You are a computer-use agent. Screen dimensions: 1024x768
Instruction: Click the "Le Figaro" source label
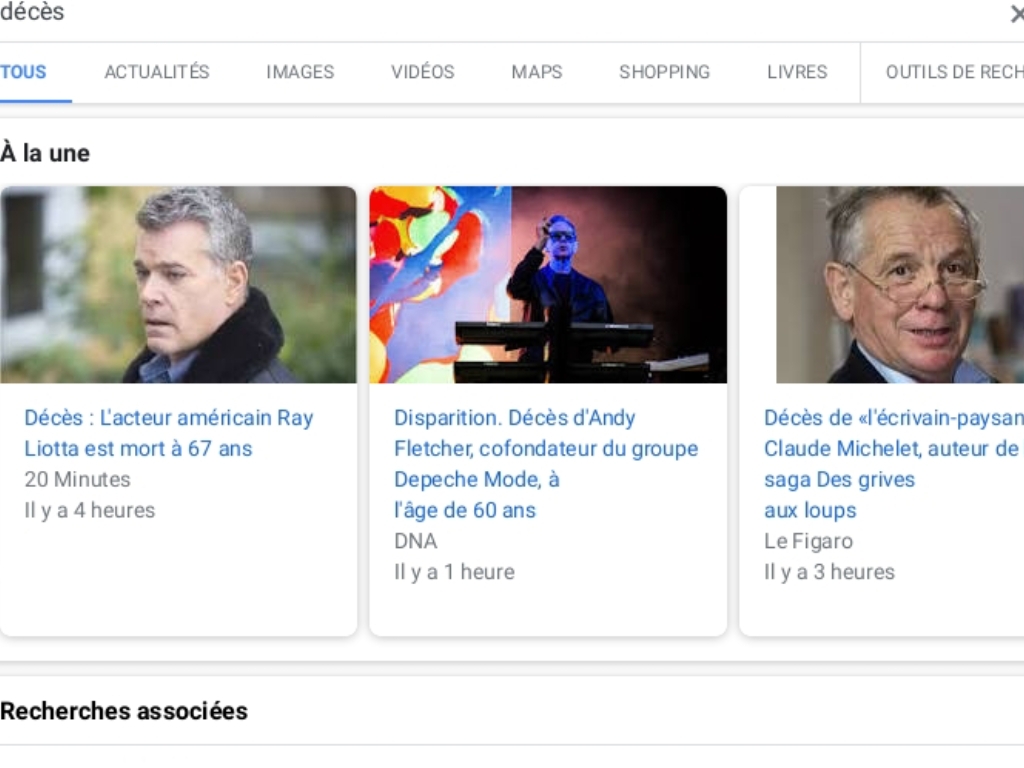click(x=808, y=541)
